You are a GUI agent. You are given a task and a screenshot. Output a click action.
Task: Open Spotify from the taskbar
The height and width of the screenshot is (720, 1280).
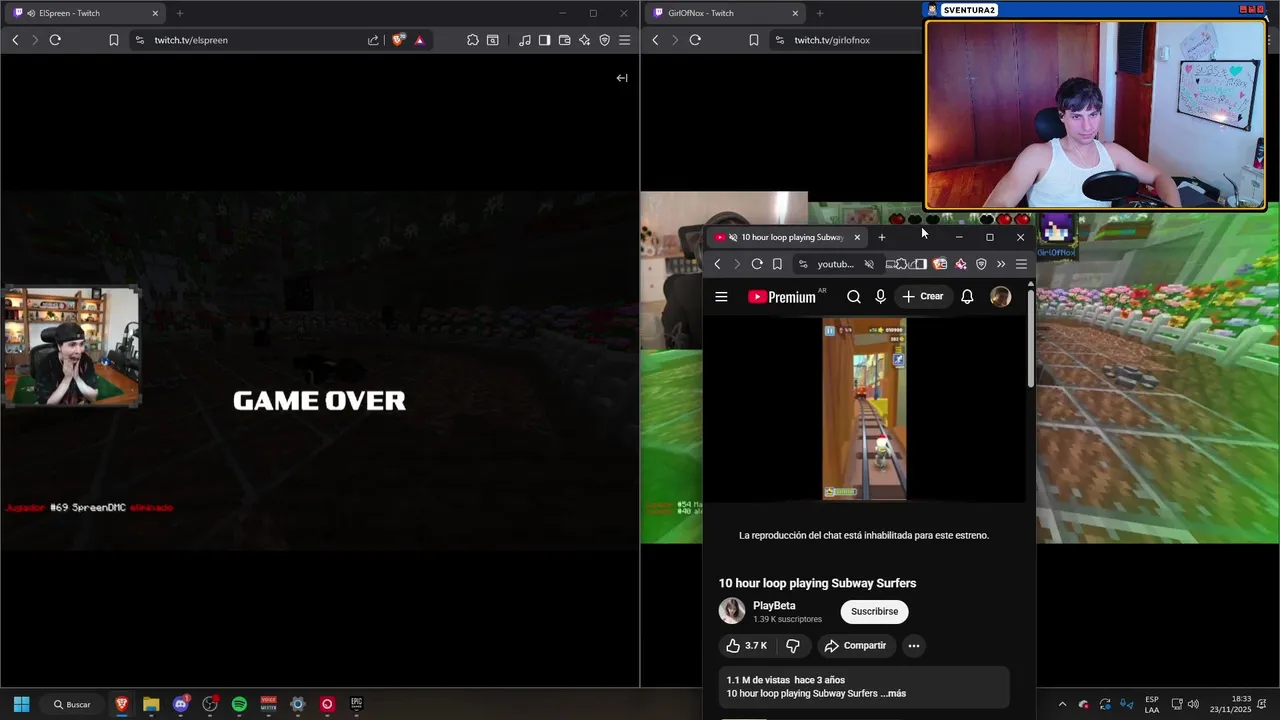239,704
